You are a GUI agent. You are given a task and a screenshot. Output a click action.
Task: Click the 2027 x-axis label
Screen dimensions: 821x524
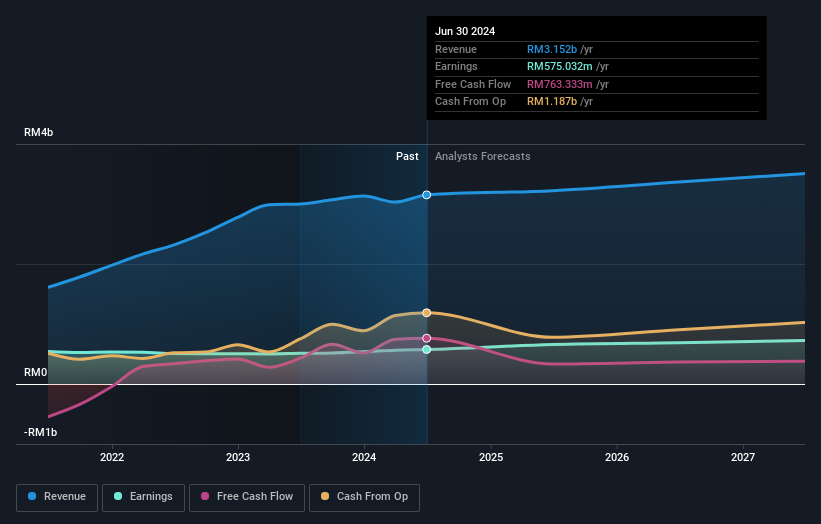click(743, 457)
